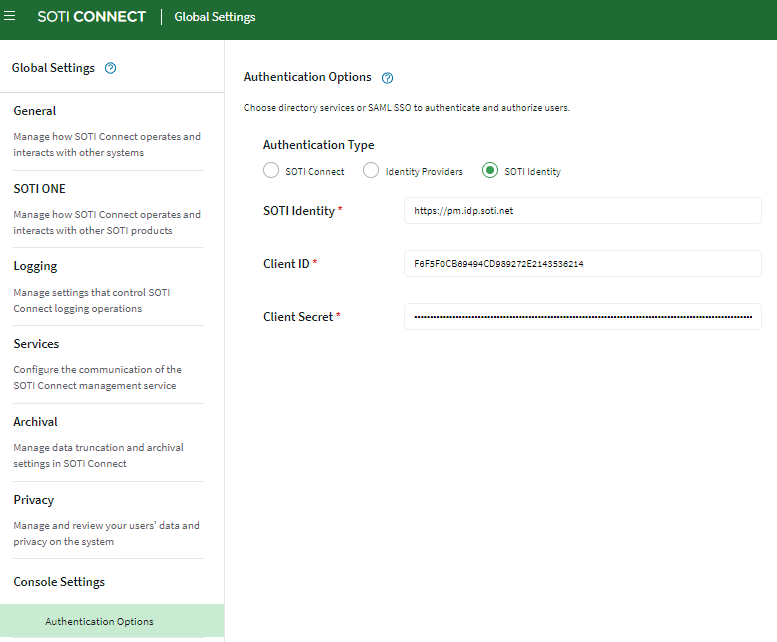Click the Global Settings header title
The height and width of the screenshot is (642, 777).
pos(215,17)
